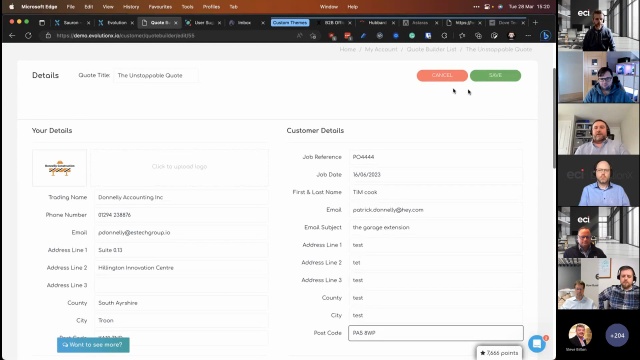Click the uploaded company logo thumbnail
The image size is (640, 360).
tap(60, 167)
